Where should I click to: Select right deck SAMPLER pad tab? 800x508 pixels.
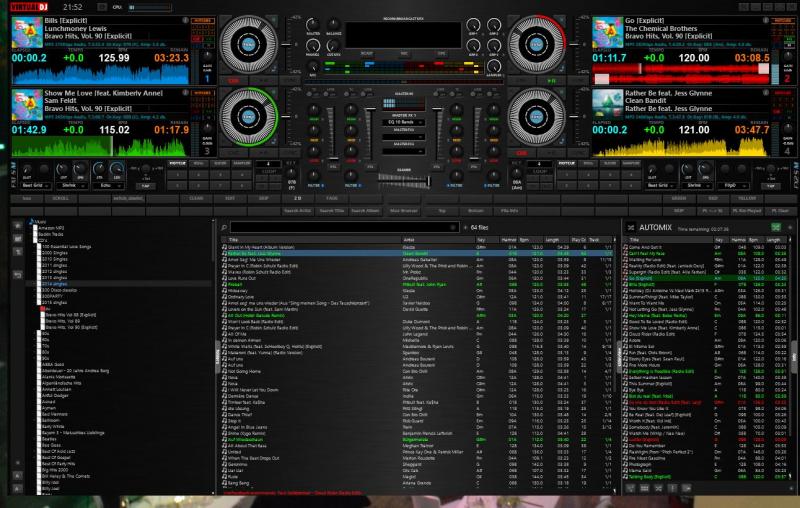(x=631, y=163)
